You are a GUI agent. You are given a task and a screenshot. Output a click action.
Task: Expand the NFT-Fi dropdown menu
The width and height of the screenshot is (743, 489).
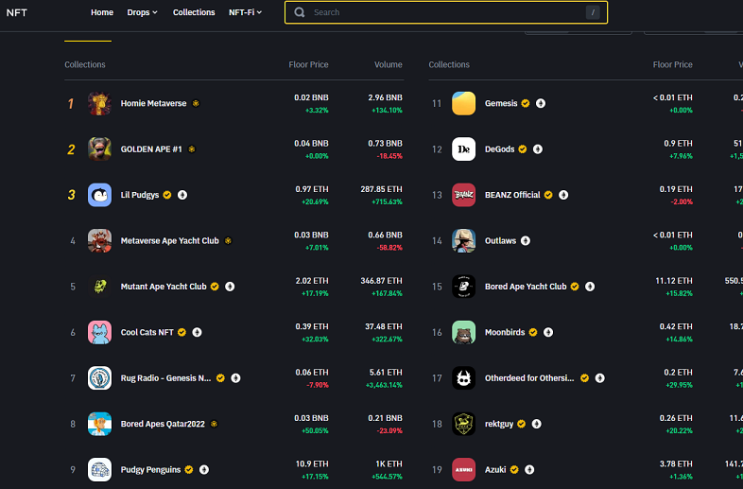[x=245, y=12]
